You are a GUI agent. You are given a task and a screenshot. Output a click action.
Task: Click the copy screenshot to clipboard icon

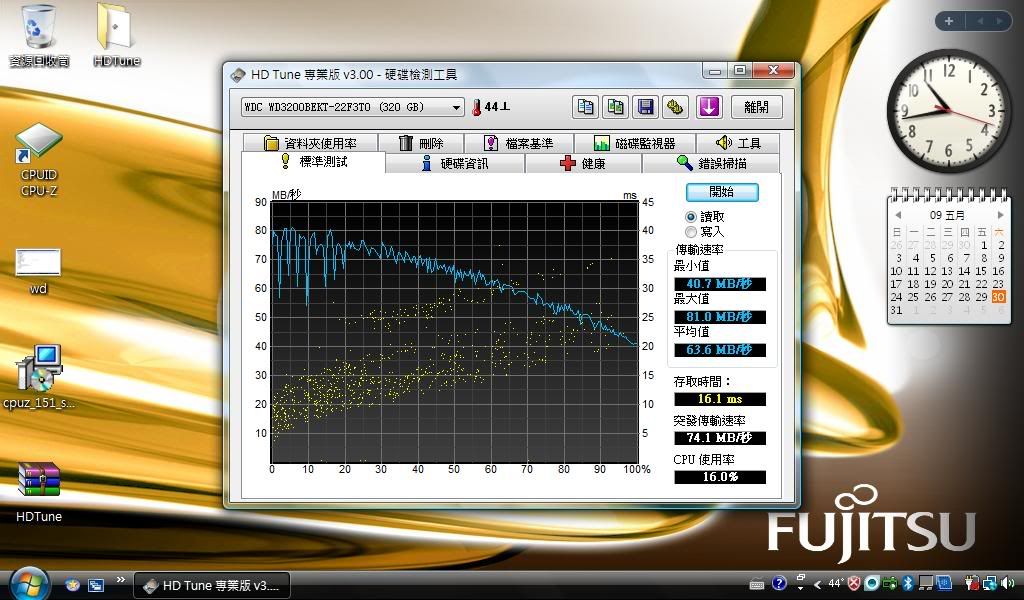click(615, 107)
